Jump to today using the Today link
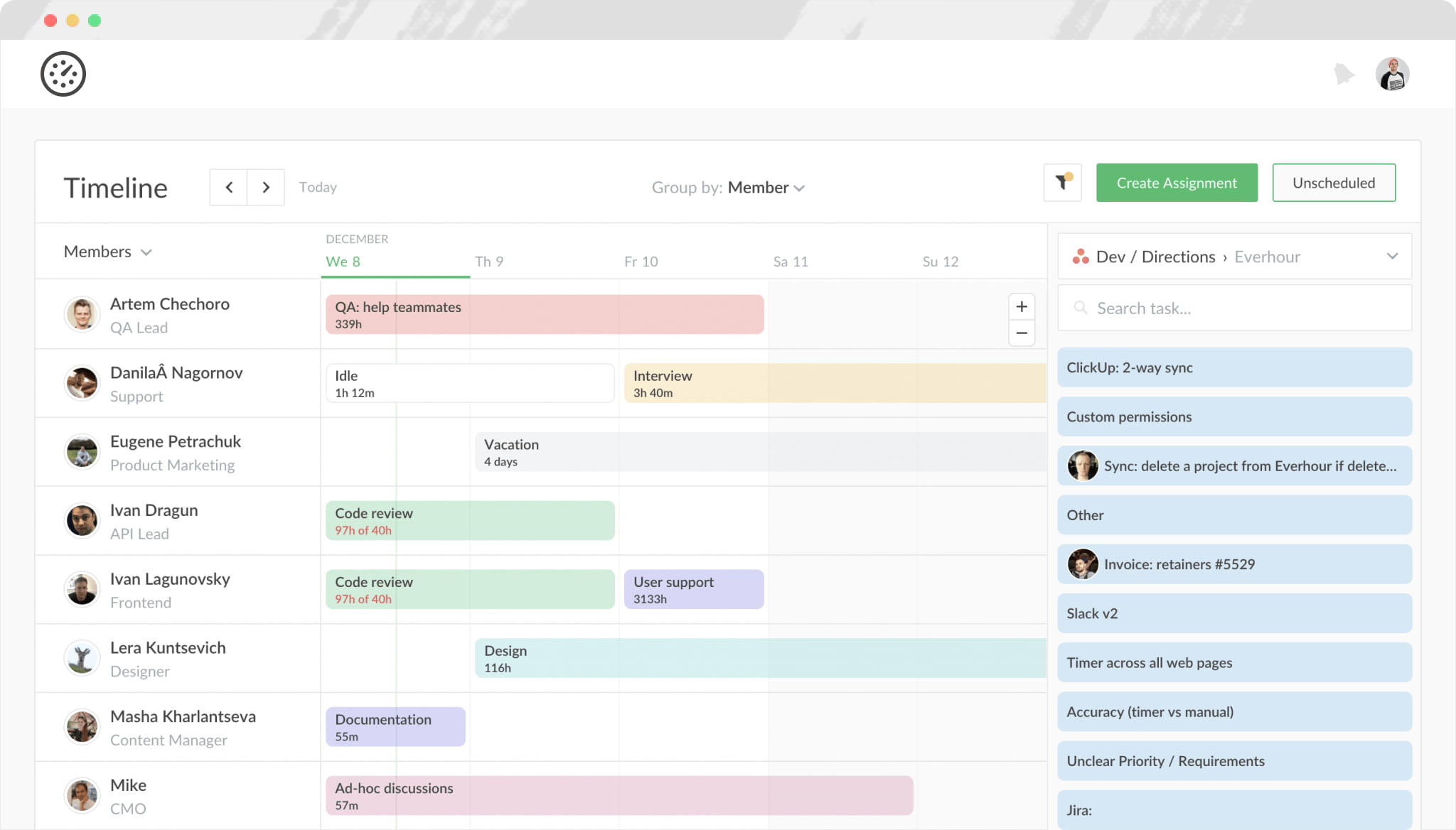The height and width of the screenshot is (830, 1456). [318, 187]
